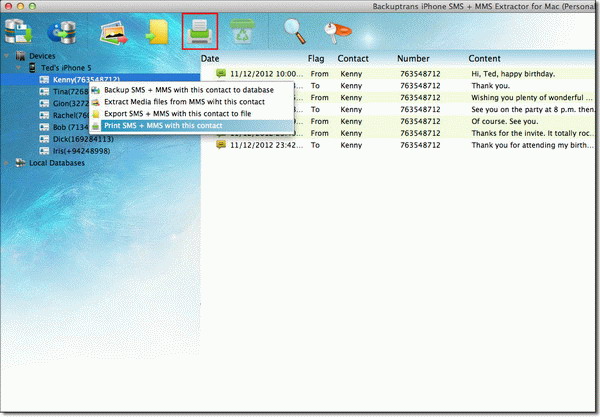Sort by the Contact column header
Image resolution: width=600 pixels, height=417 pixels.
[353, 59]
